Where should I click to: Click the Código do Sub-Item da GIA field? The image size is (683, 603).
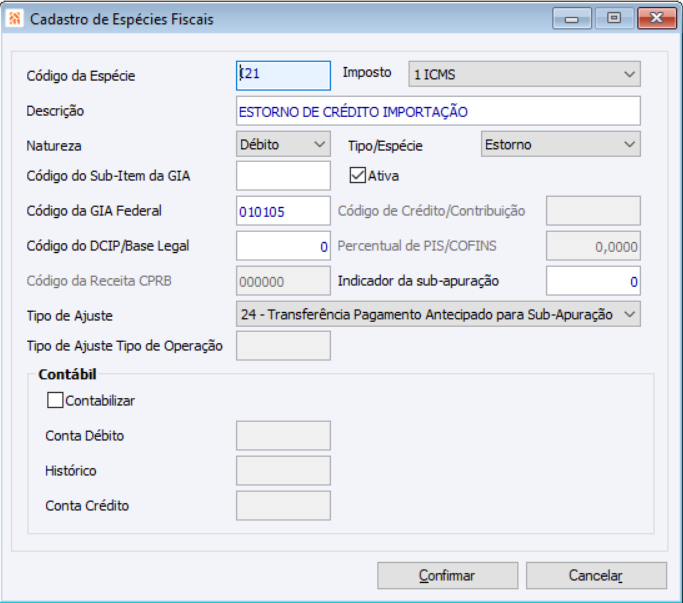pos(283,176)
